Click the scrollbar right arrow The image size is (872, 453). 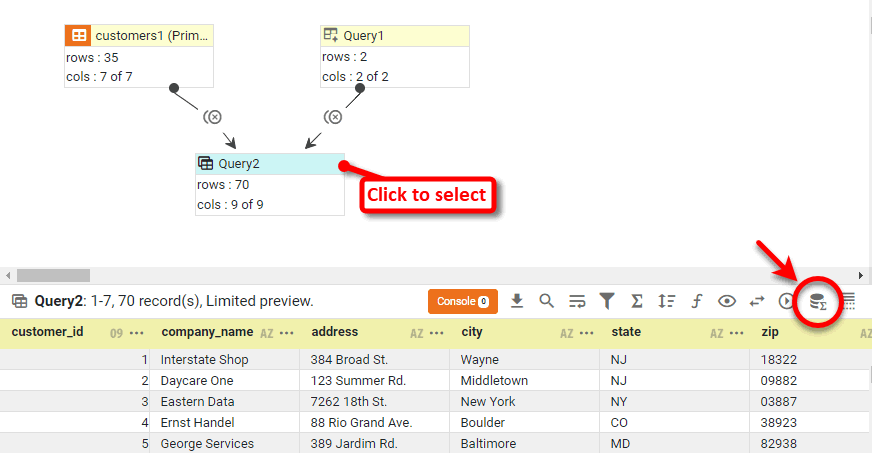[862, 275]
